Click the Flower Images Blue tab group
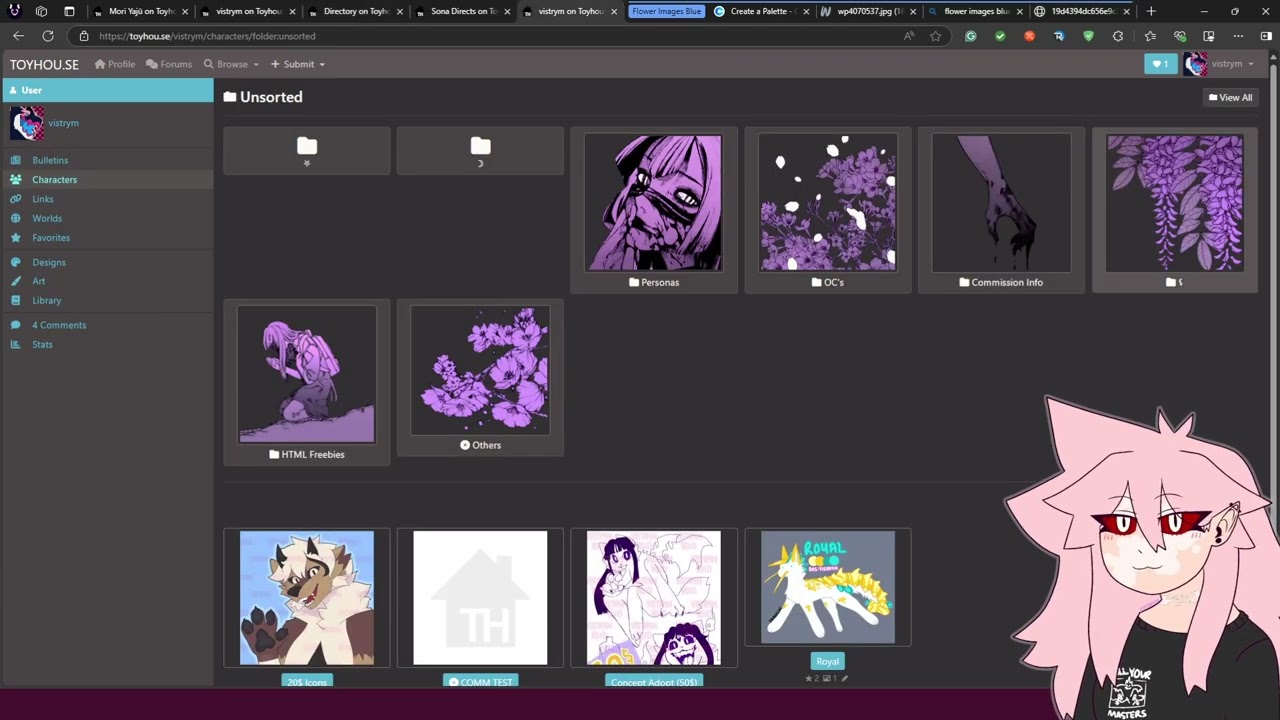Viewport: 1280px width, 720px height. pyautogui.click(x=666, y=11)
